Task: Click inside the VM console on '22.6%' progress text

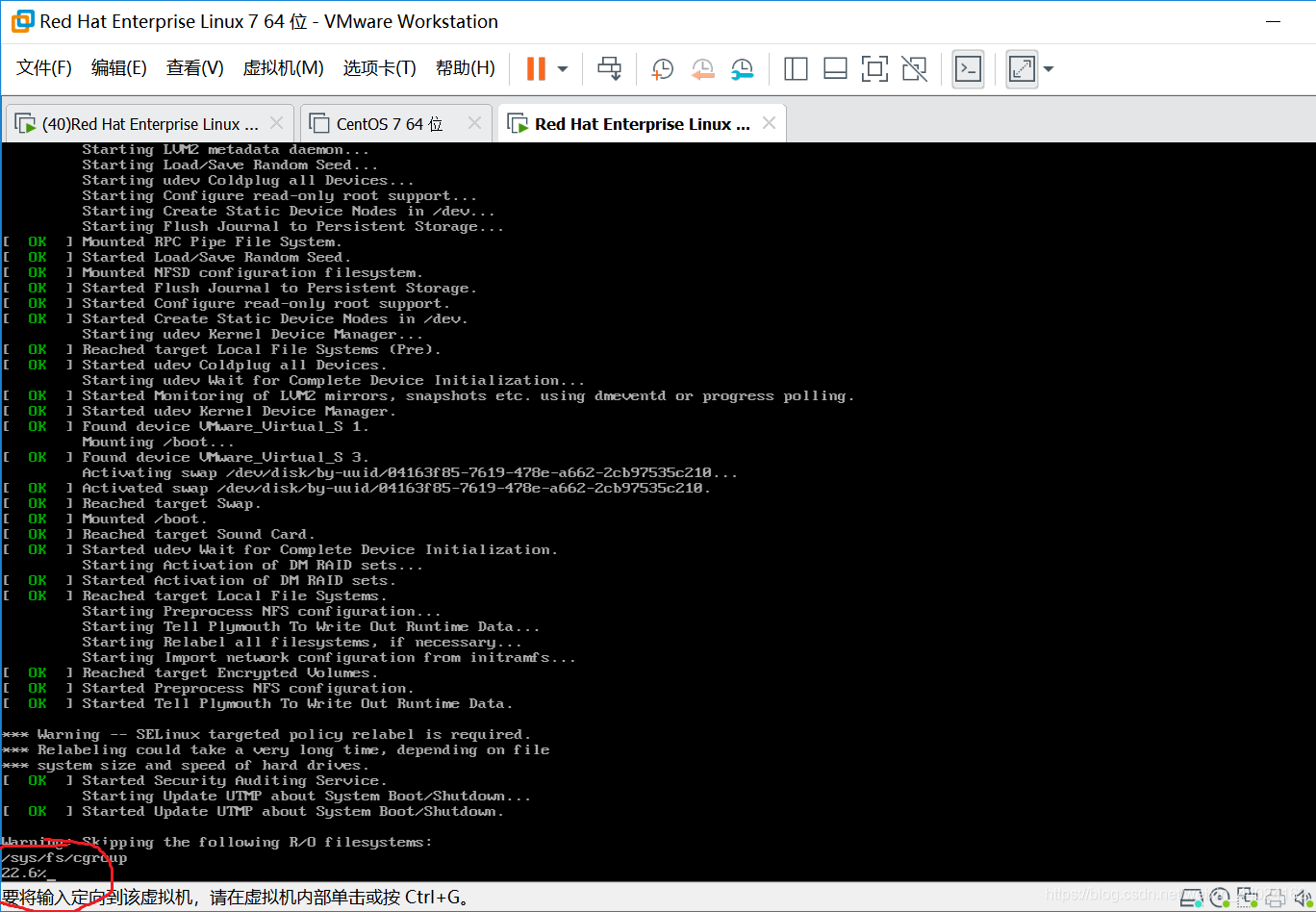Action: click(23, 874)
